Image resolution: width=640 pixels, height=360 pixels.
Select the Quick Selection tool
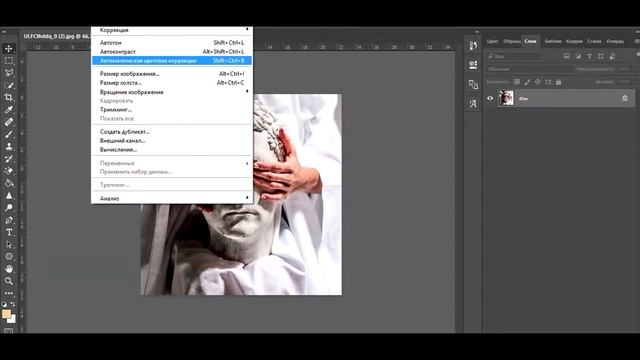pos(9,85)
